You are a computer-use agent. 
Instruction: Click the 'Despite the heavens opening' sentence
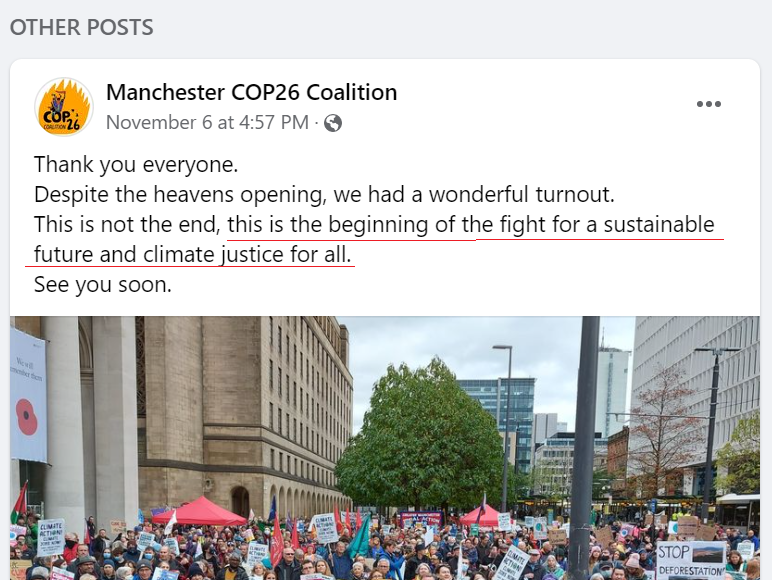click(x=324, y=194)
